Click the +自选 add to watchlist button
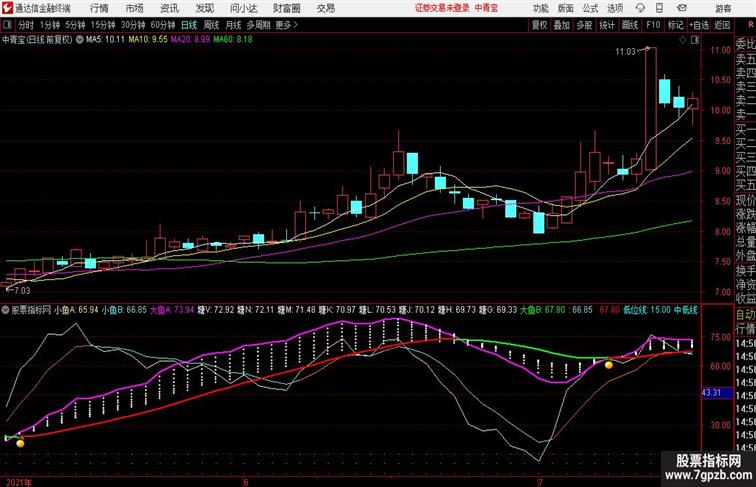756x487 pixels. [x=699, y=25]
